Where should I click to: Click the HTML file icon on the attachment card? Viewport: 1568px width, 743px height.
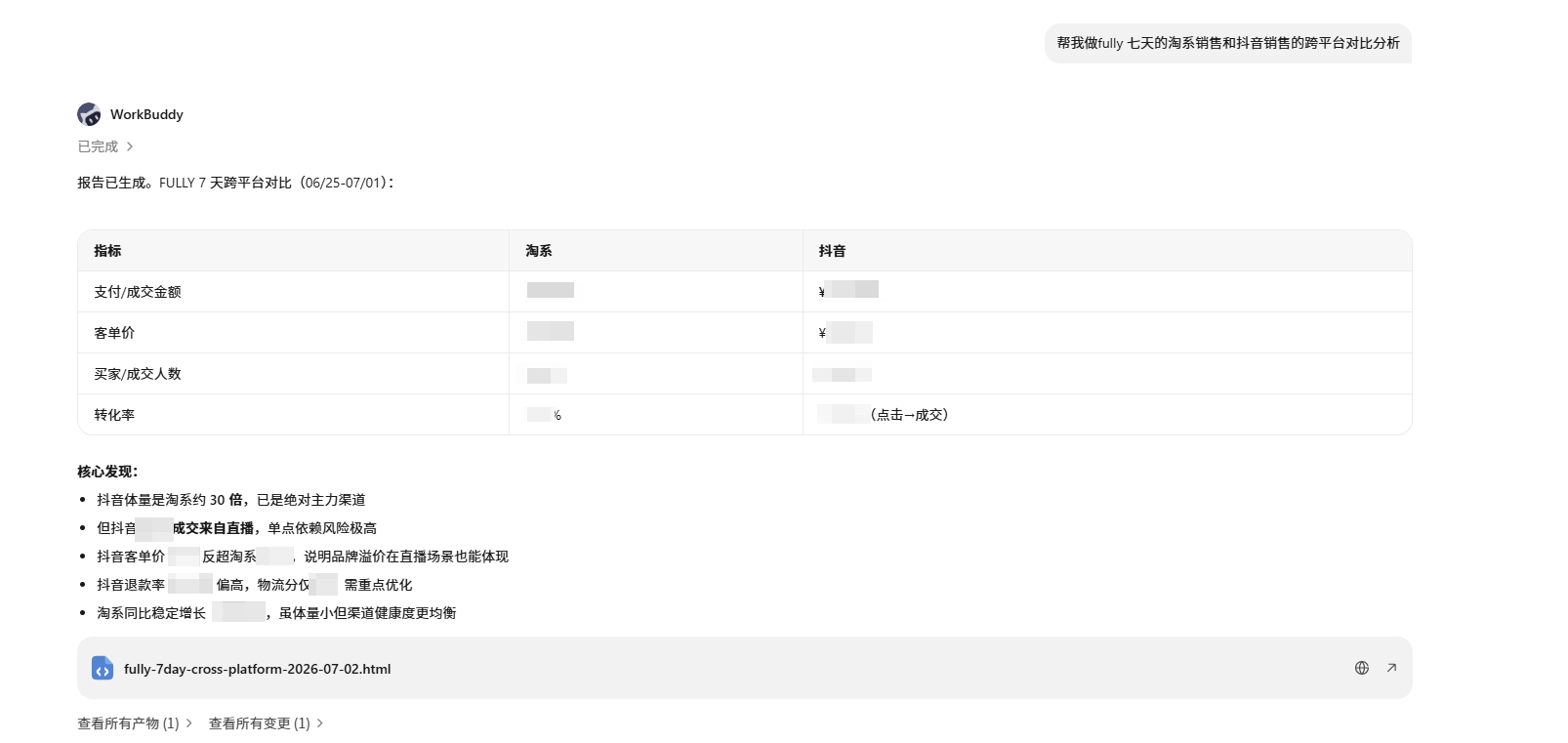[103, 668]
